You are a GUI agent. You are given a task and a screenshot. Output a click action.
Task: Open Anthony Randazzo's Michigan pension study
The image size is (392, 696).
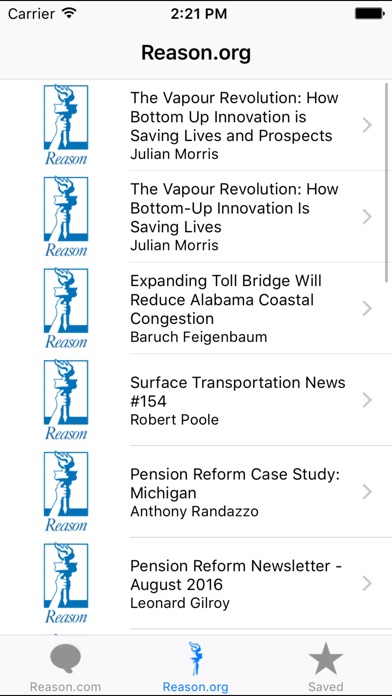[x=196, y=492]
